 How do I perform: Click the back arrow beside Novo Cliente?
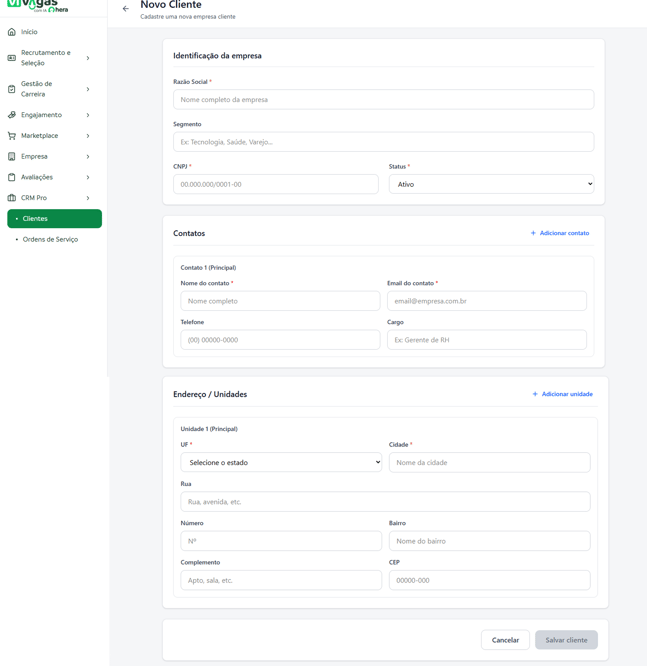(x=125, y=9)
